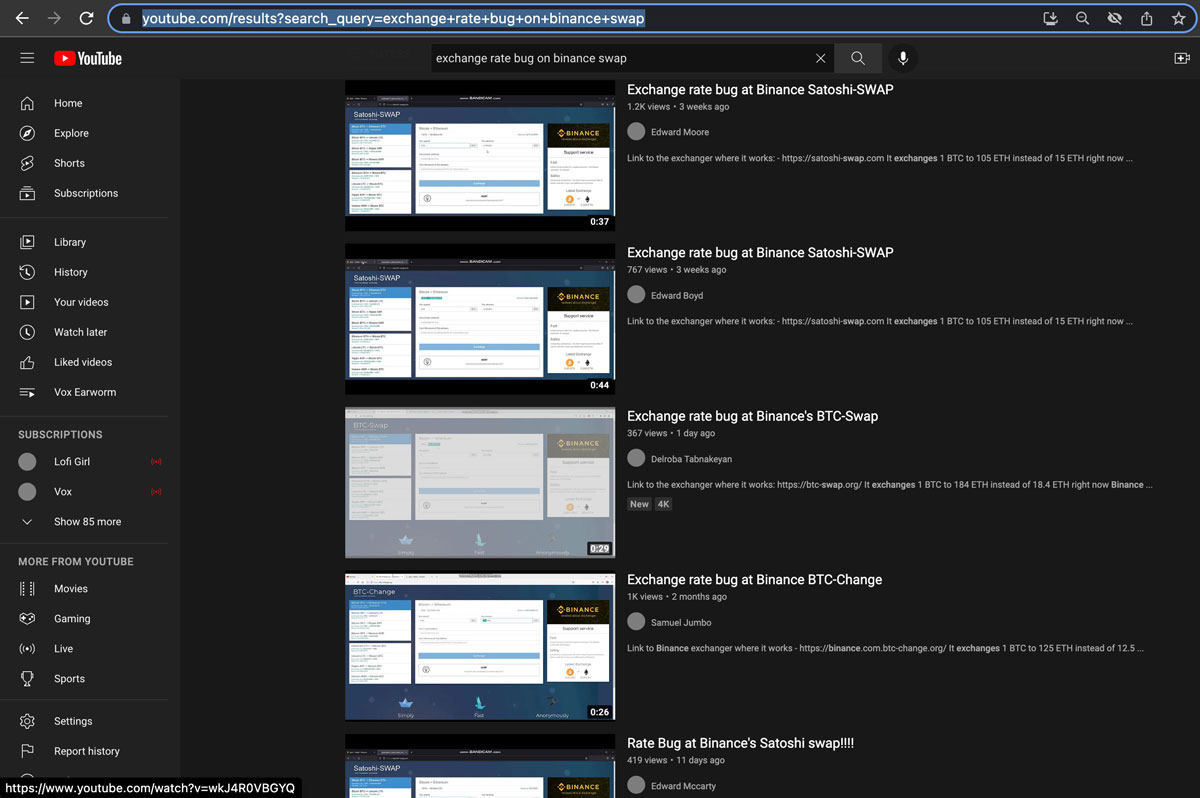Click the install/download icon in address bar

[1050, 18]
